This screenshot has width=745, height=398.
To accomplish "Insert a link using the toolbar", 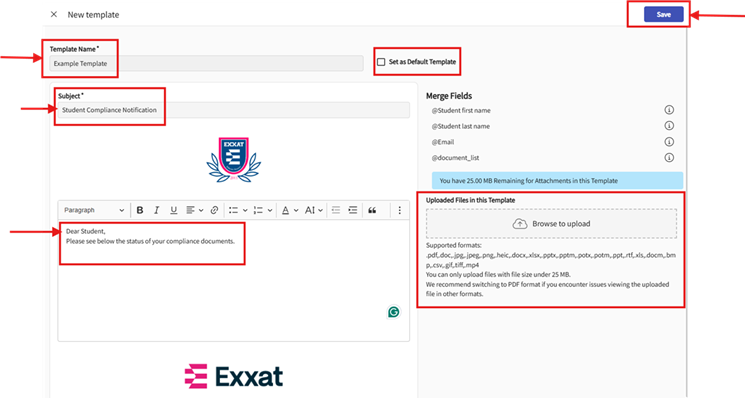I will coord(214,210).
